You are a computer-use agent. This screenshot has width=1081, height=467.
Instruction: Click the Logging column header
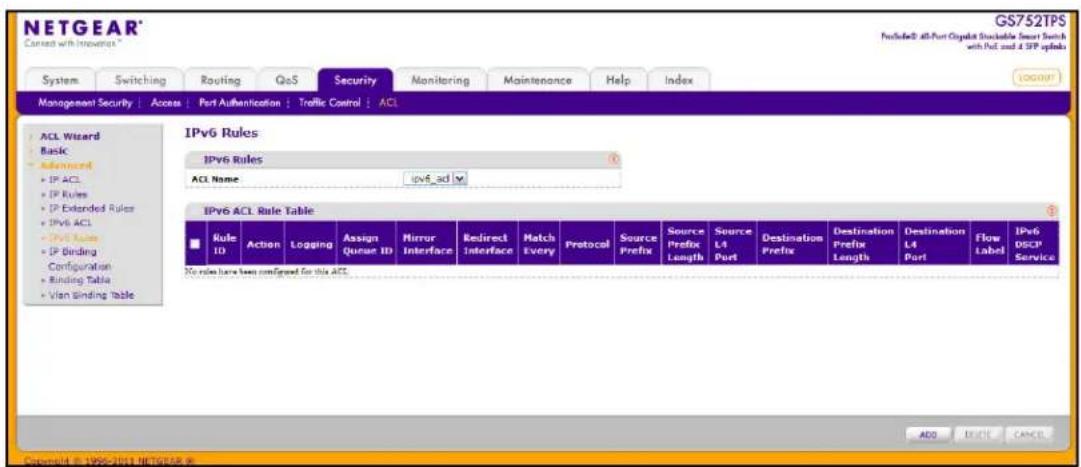[x=310, y=244]
